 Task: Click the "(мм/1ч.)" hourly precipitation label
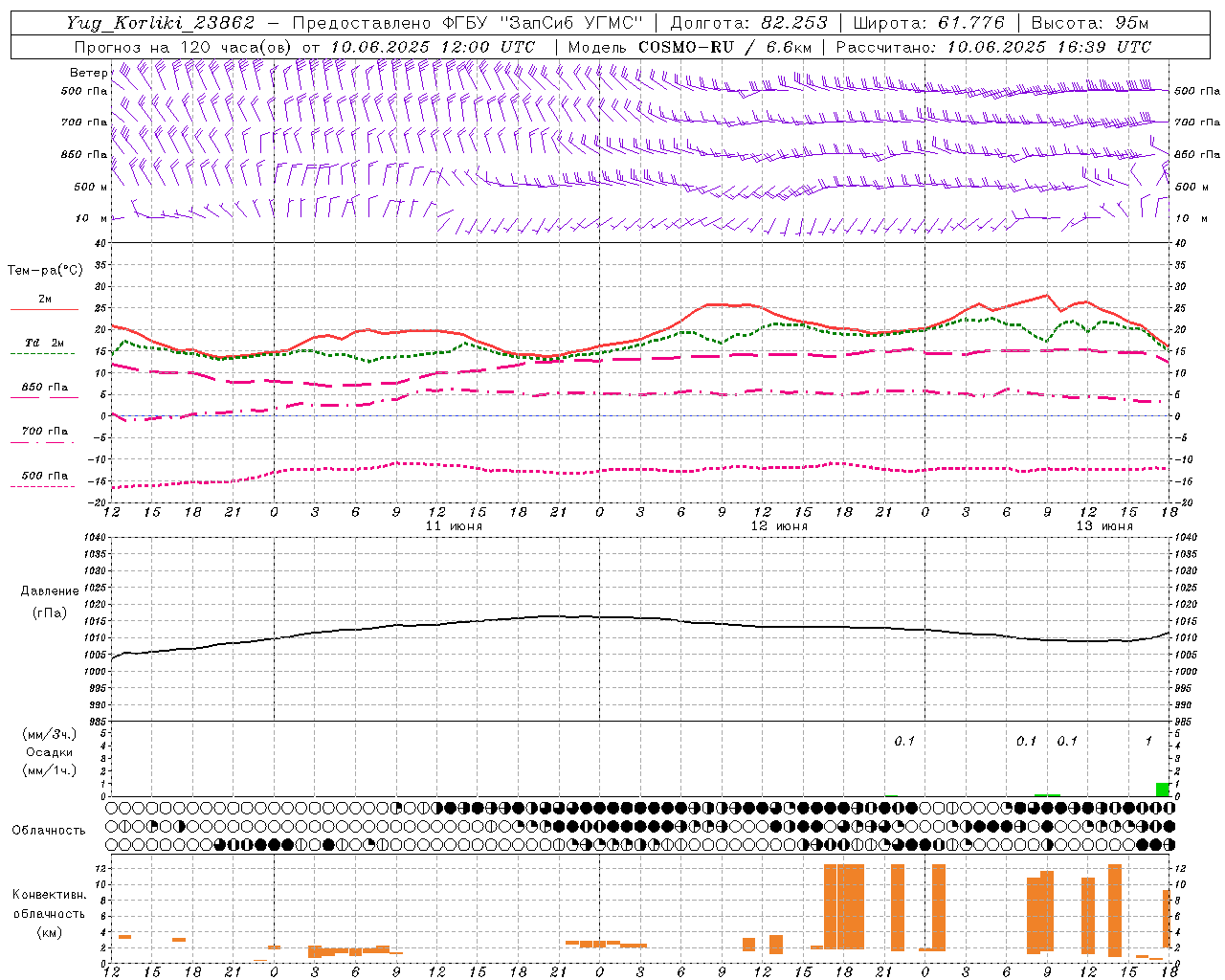point(50,770)
